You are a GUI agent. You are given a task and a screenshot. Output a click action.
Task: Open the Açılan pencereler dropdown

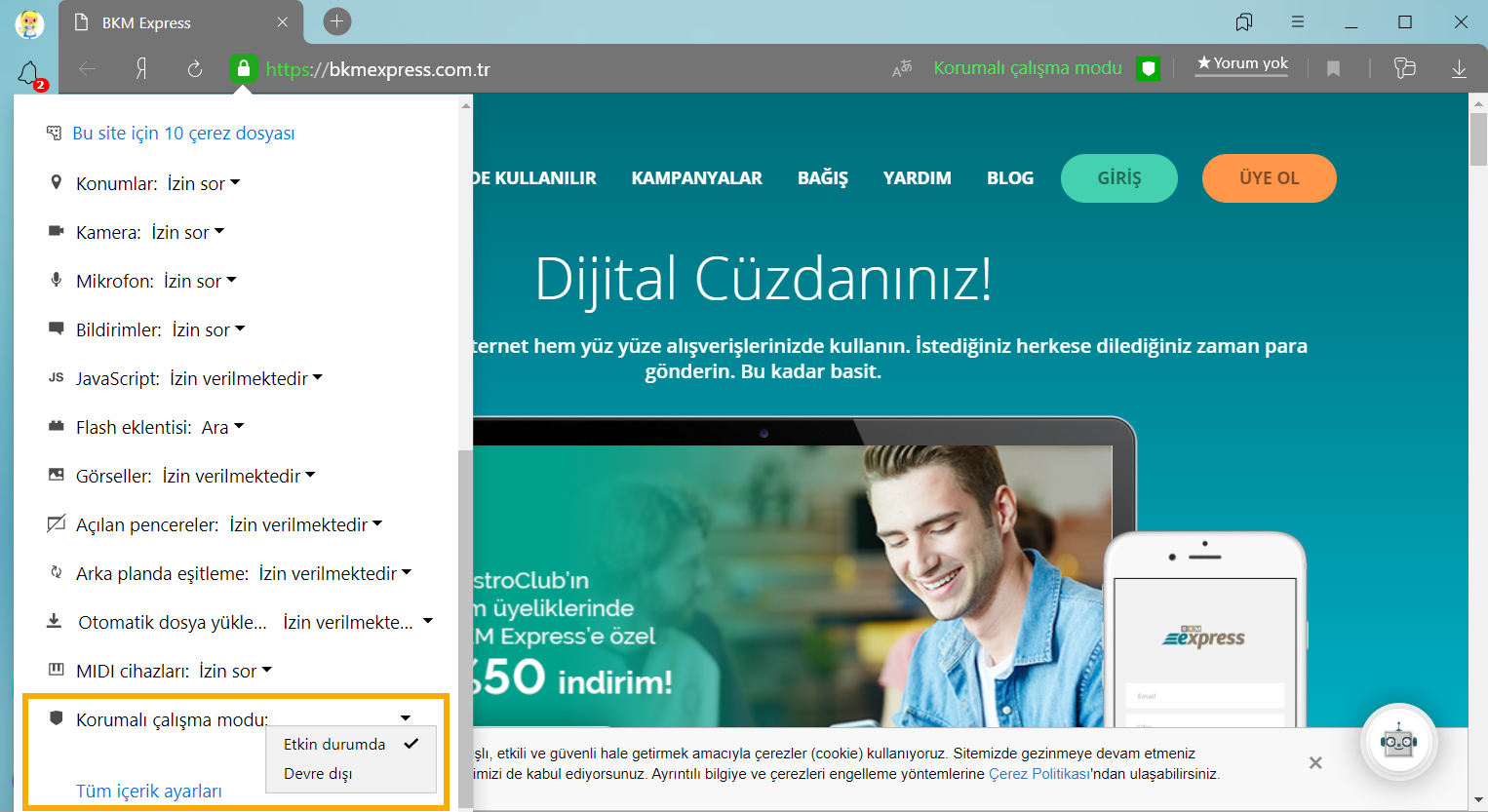pos(306,524)
